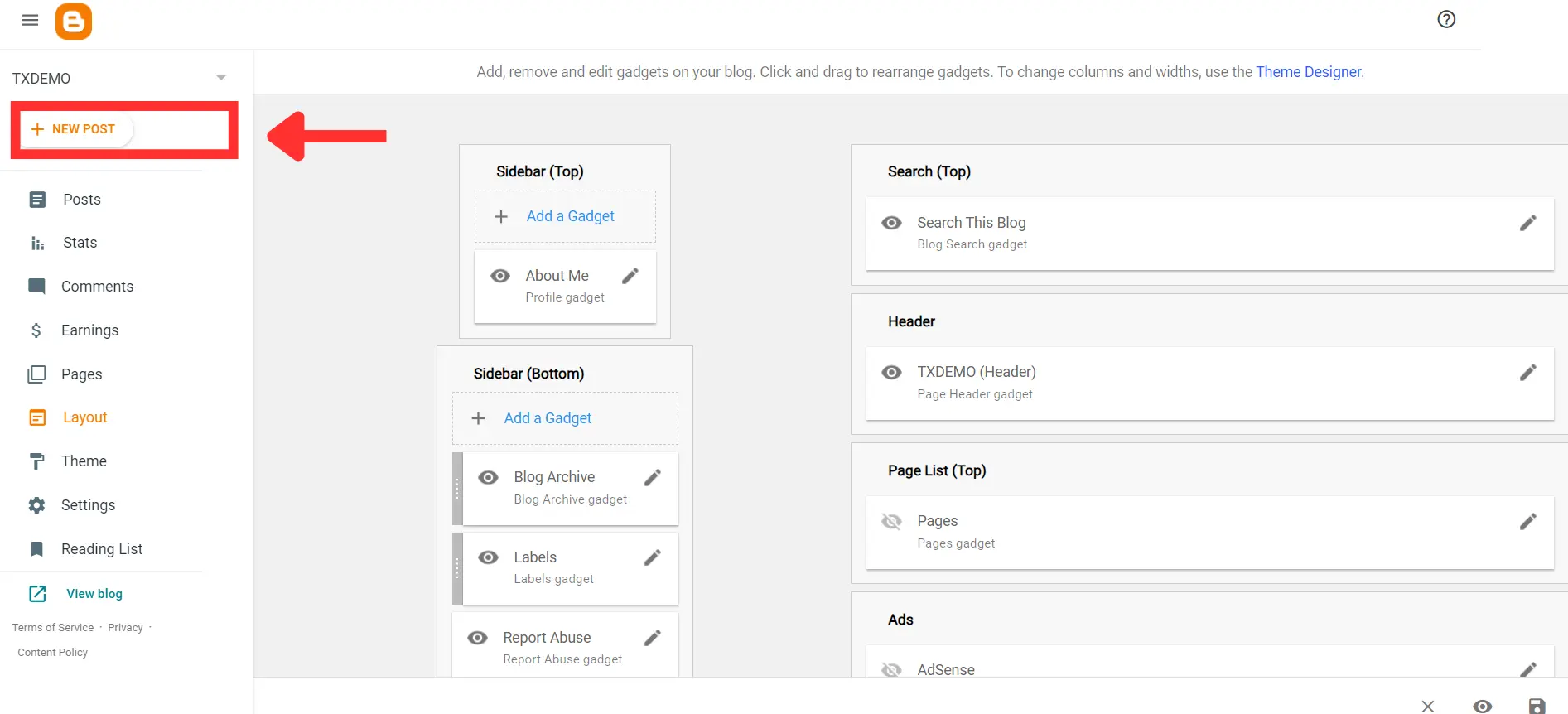The width and height of the screenshot is (1568, 714).
Task: Open Stats in the sidebar
Action: click(80, 243)
